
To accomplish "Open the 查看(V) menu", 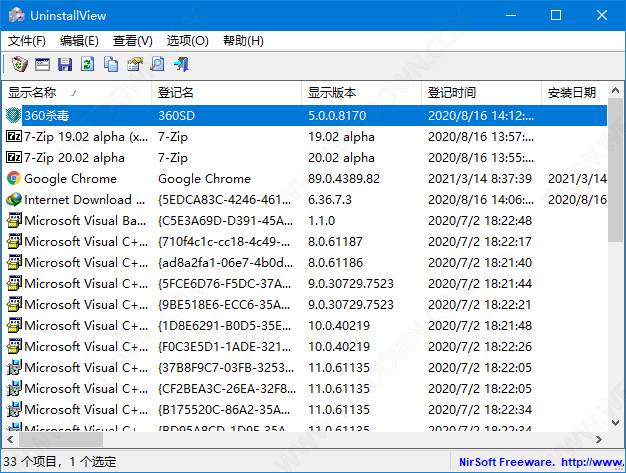I will (133, 41).
